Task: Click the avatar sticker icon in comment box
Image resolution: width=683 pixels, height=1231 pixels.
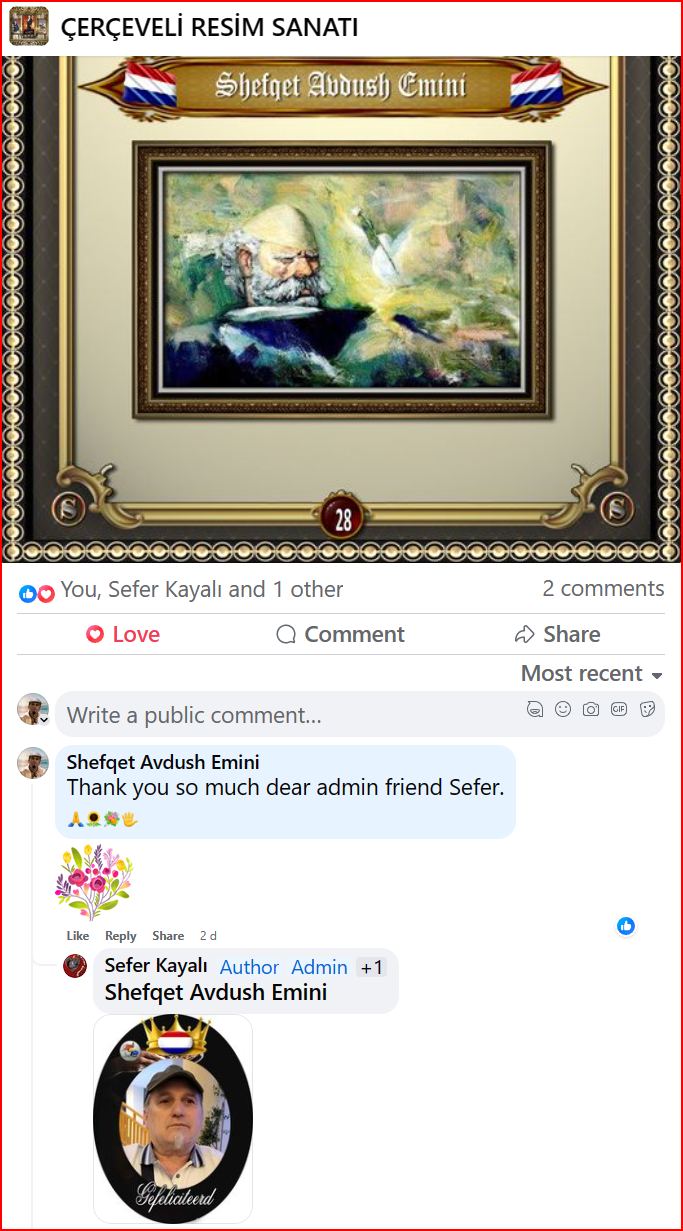Action: pos(535,709)
